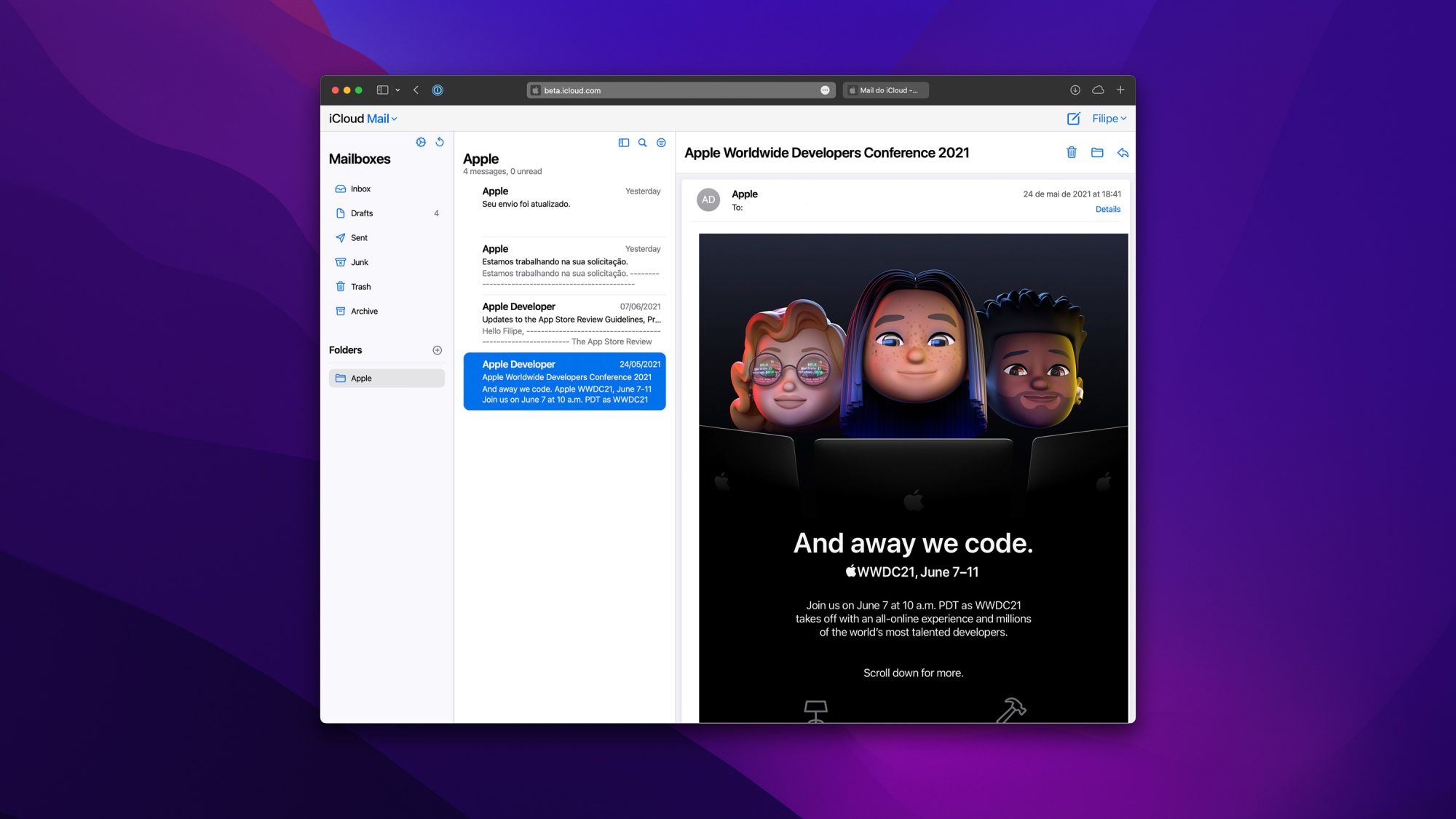
Task: Open a new Safari tab with plus
Action: [1120, 90]
